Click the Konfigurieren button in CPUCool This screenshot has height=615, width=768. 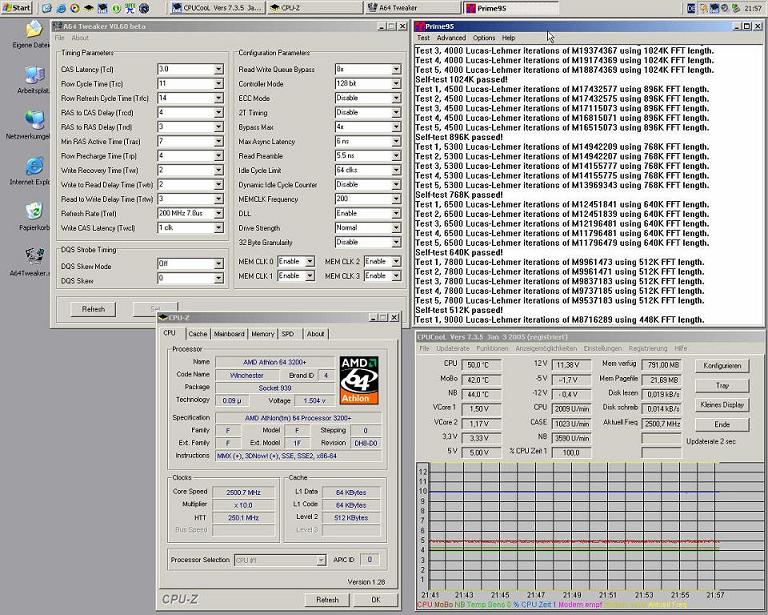(x=722, y=366)
